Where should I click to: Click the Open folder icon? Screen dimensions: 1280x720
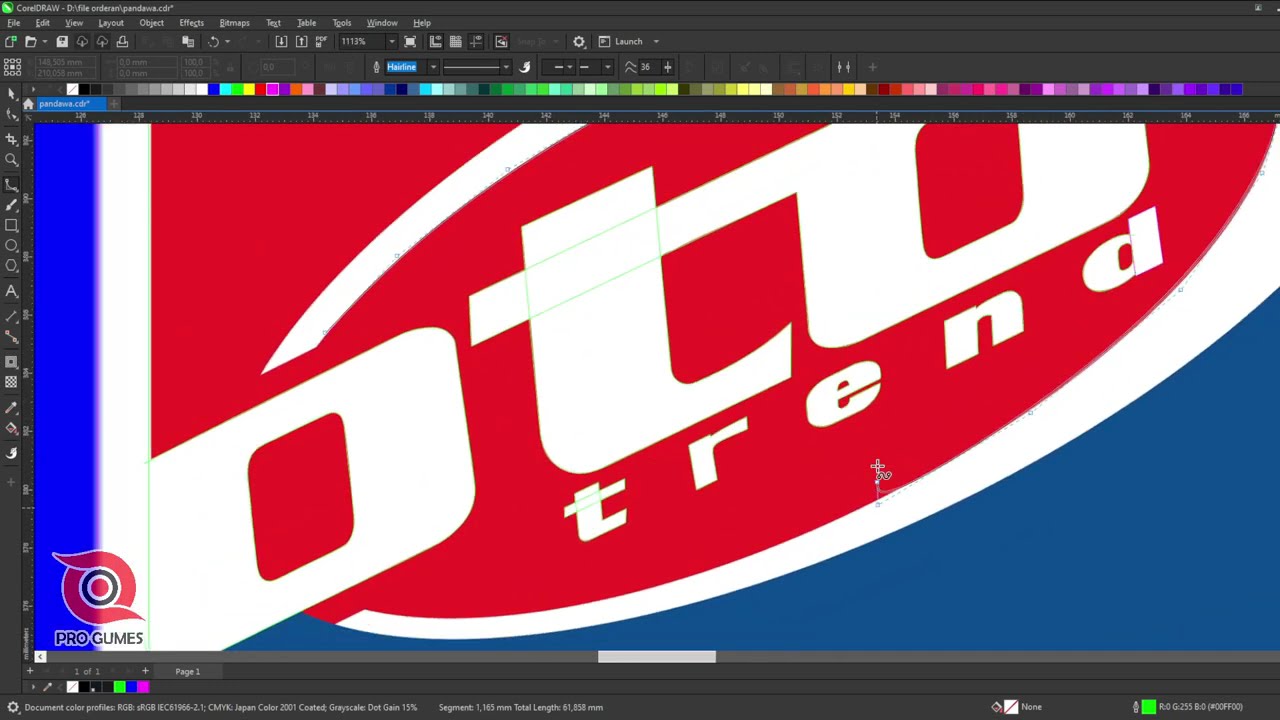(x=30, y=41)
